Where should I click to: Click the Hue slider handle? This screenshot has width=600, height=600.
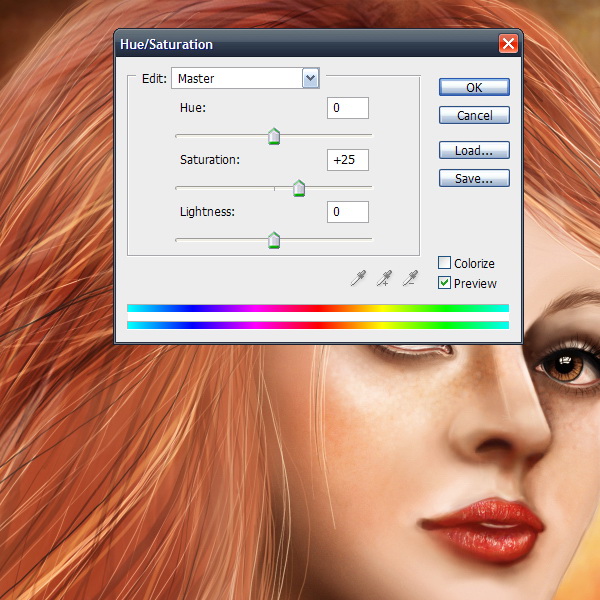[x=274, y=137]
